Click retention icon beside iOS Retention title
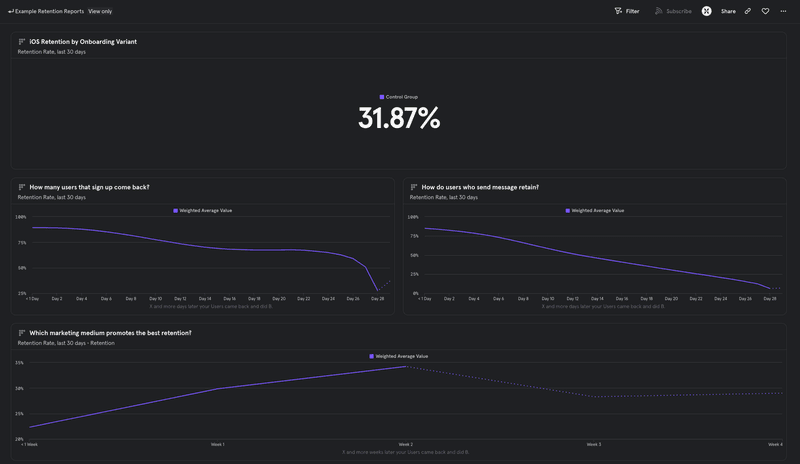 22,42
